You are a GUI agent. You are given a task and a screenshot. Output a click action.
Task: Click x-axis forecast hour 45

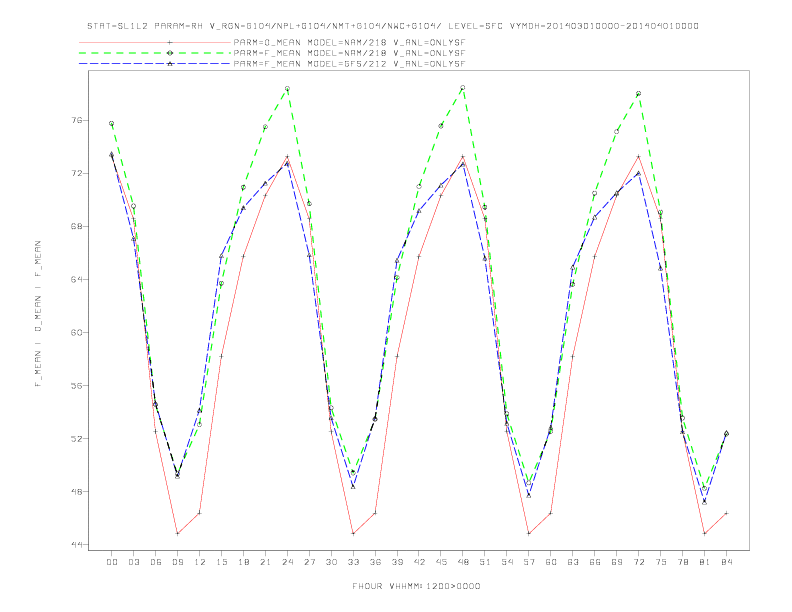[x=441, y=562]
